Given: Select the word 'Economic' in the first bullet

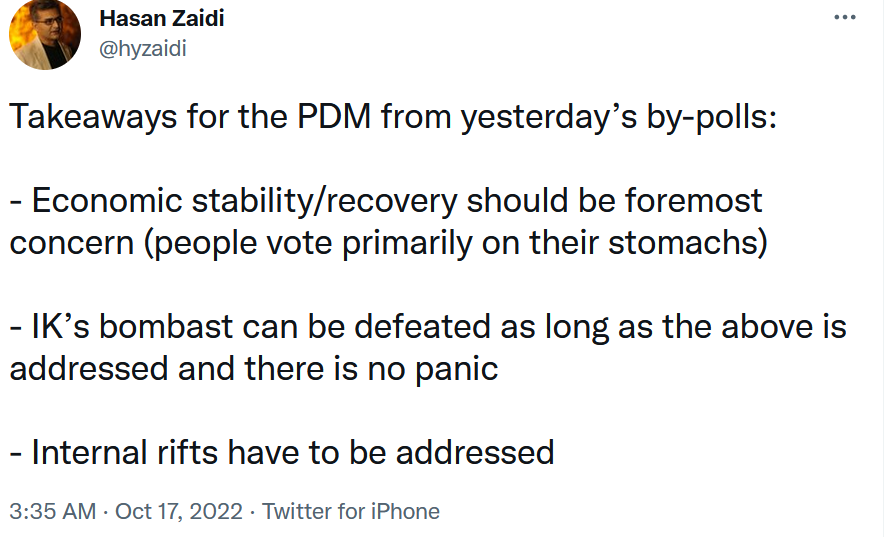Looking at the screenshot, I should 107,201.
